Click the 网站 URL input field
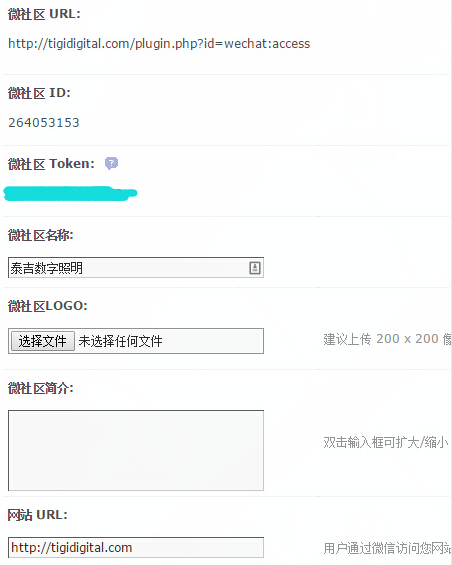This screenshot has height=565, width=452. [x=136, y=548]
